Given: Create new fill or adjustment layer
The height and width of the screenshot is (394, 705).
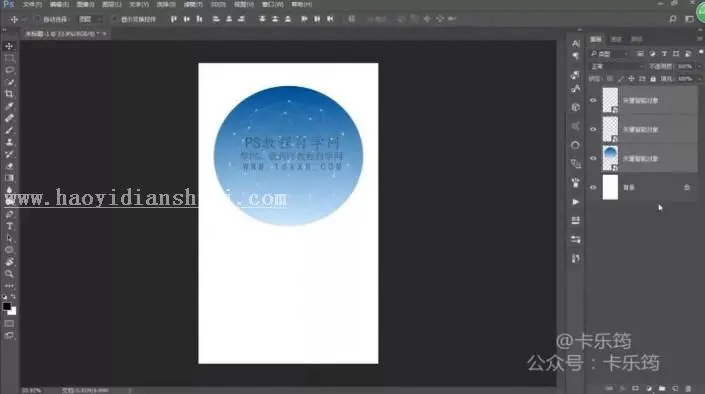Looking at the screenshot, I should pyautogui.click(x=649, y=388).
